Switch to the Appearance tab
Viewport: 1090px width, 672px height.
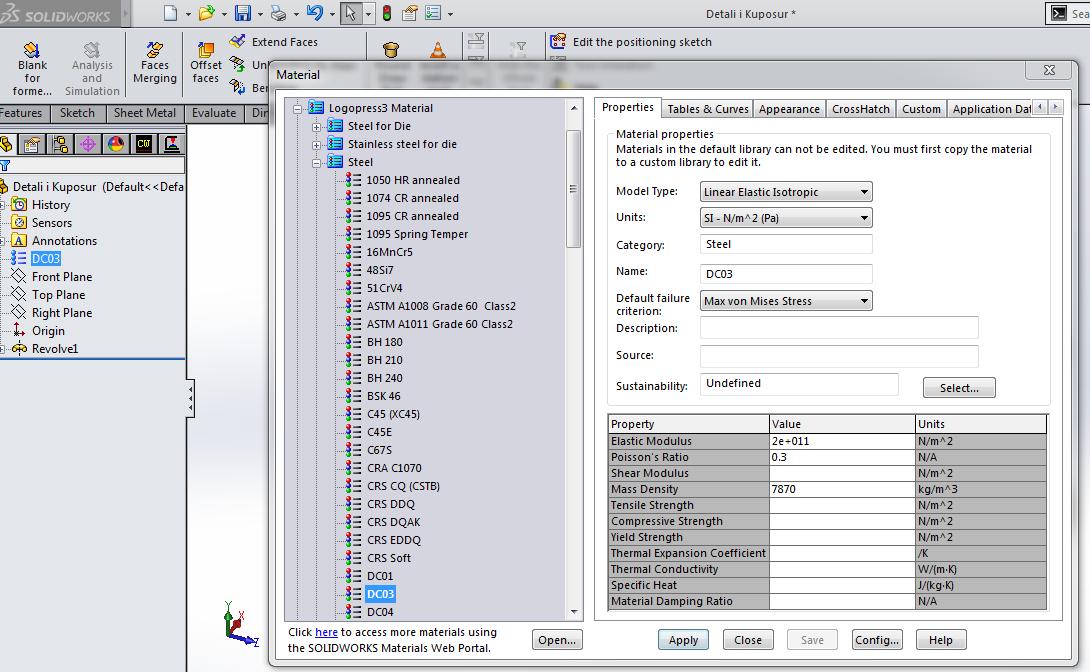coord(789,109)
